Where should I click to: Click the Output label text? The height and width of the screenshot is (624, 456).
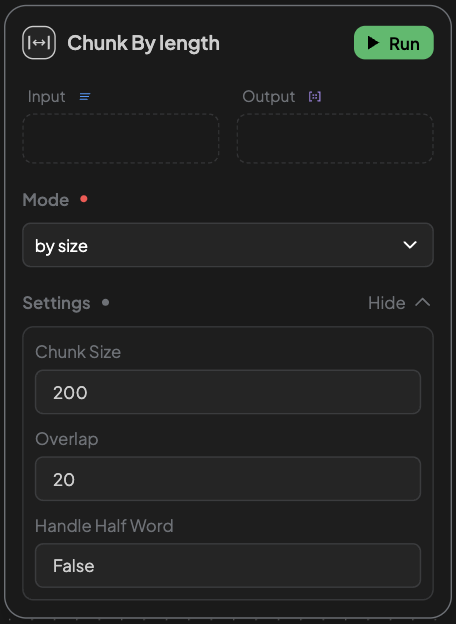[269, 97]
